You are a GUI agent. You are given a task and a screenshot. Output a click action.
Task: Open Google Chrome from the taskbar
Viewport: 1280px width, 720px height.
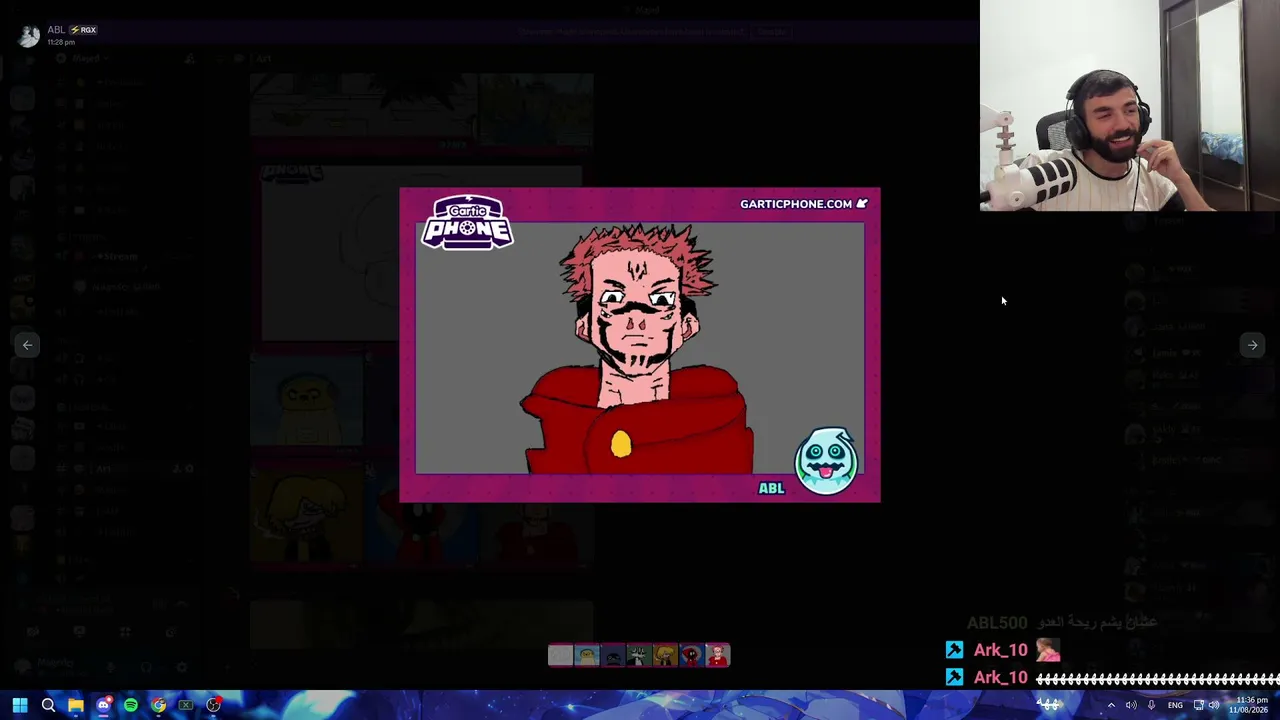point(158,705)
